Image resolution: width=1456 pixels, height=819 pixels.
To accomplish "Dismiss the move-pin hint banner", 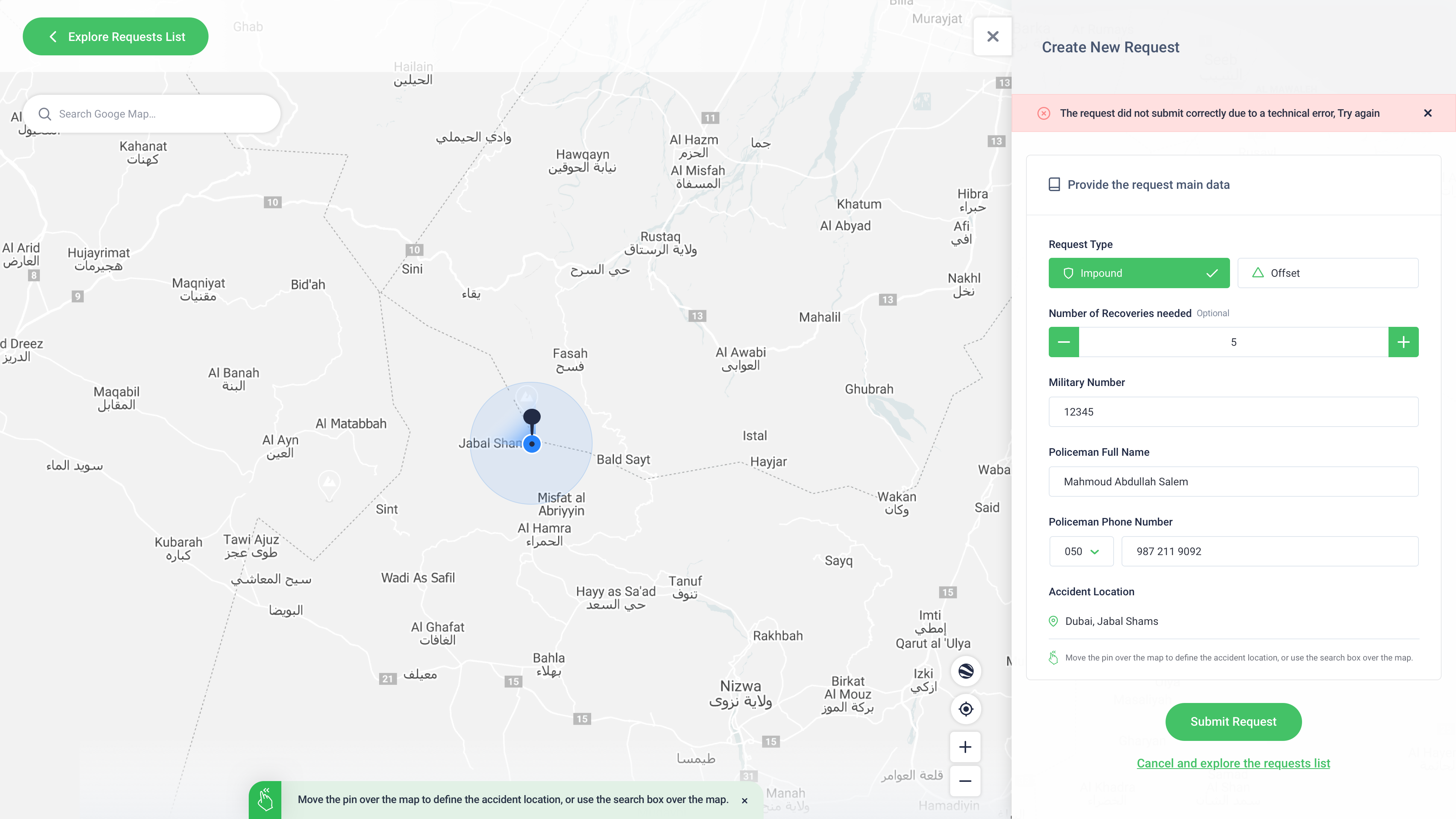I will point(744,800).
